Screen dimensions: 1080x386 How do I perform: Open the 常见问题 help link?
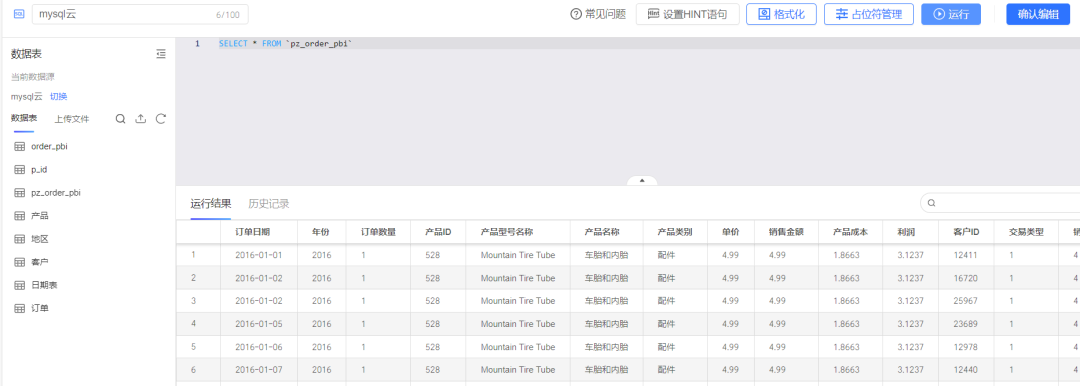[x=598, y=14]
